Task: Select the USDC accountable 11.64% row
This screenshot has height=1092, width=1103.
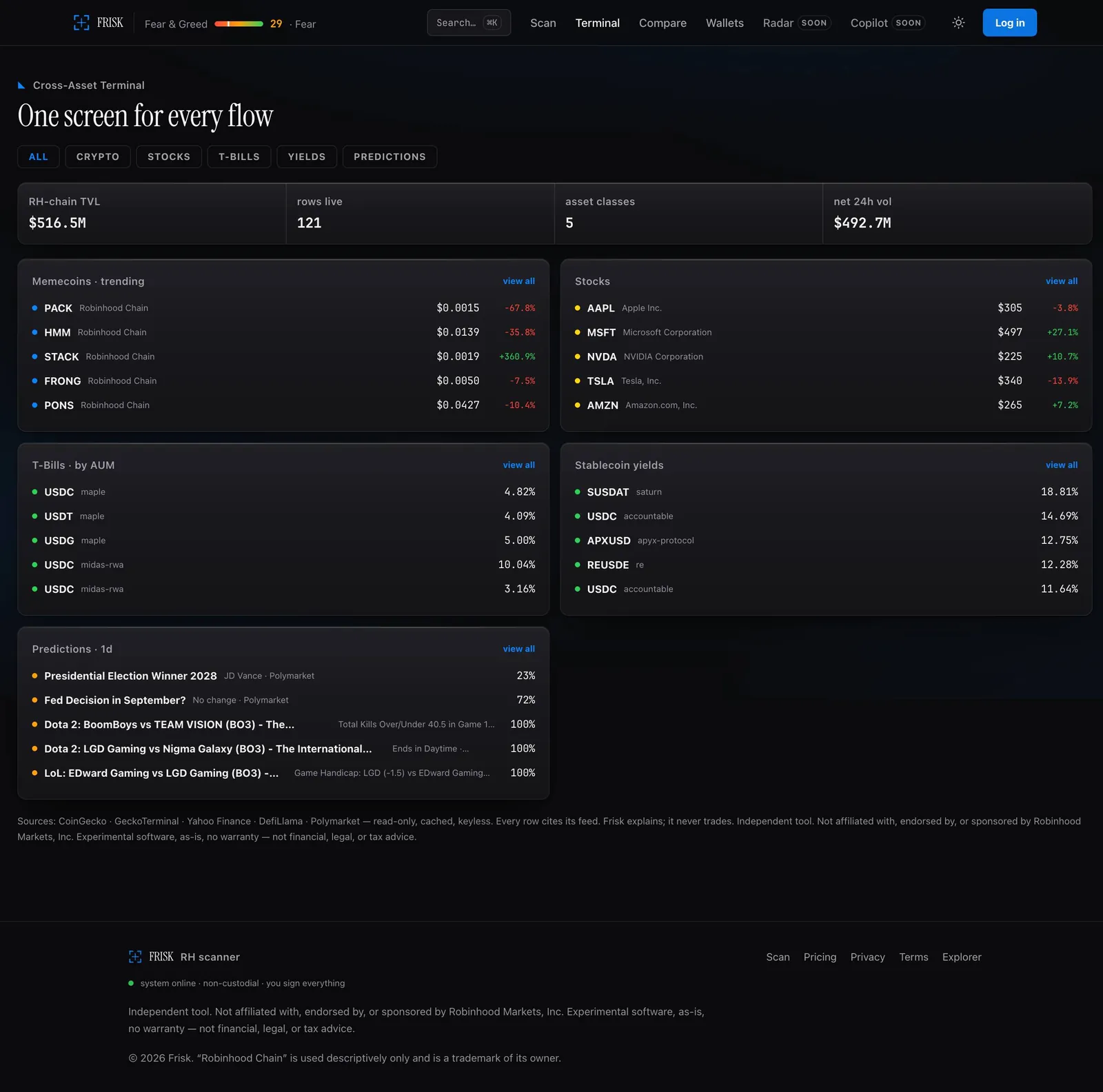Action: pos(826,589)
